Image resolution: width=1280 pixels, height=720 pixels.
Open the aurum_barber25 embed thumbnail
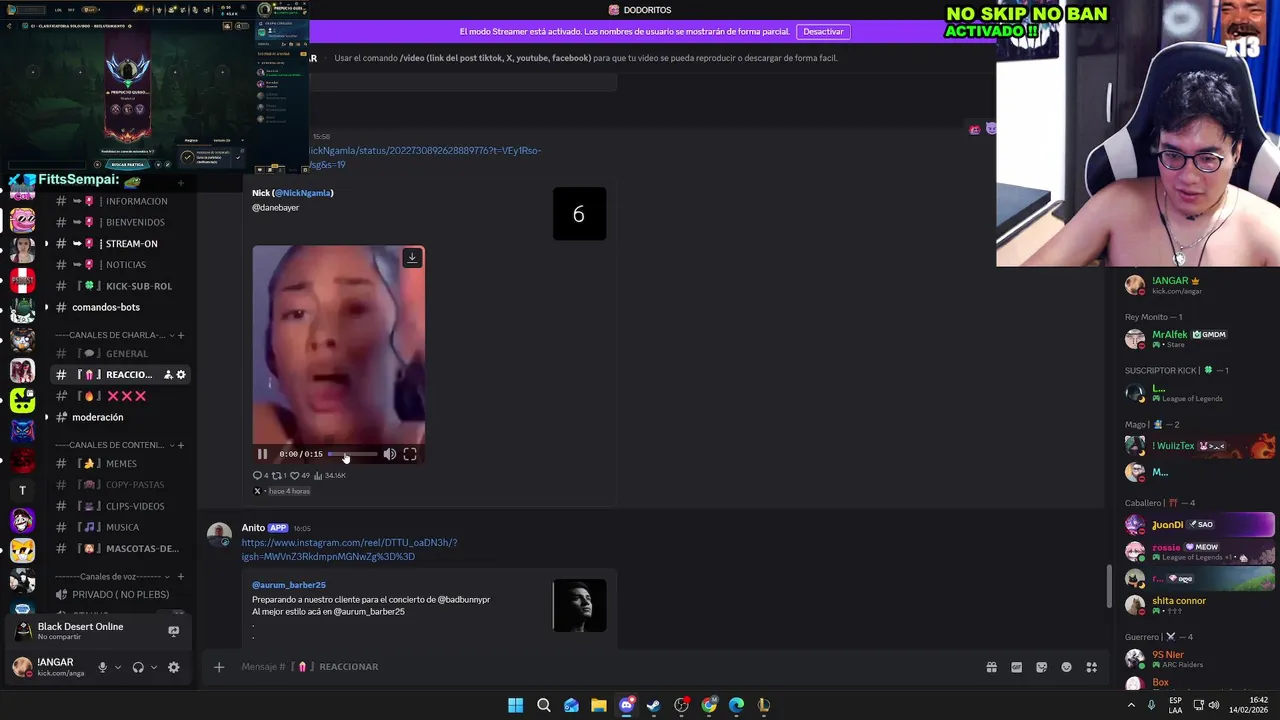(x=580, y=605)
